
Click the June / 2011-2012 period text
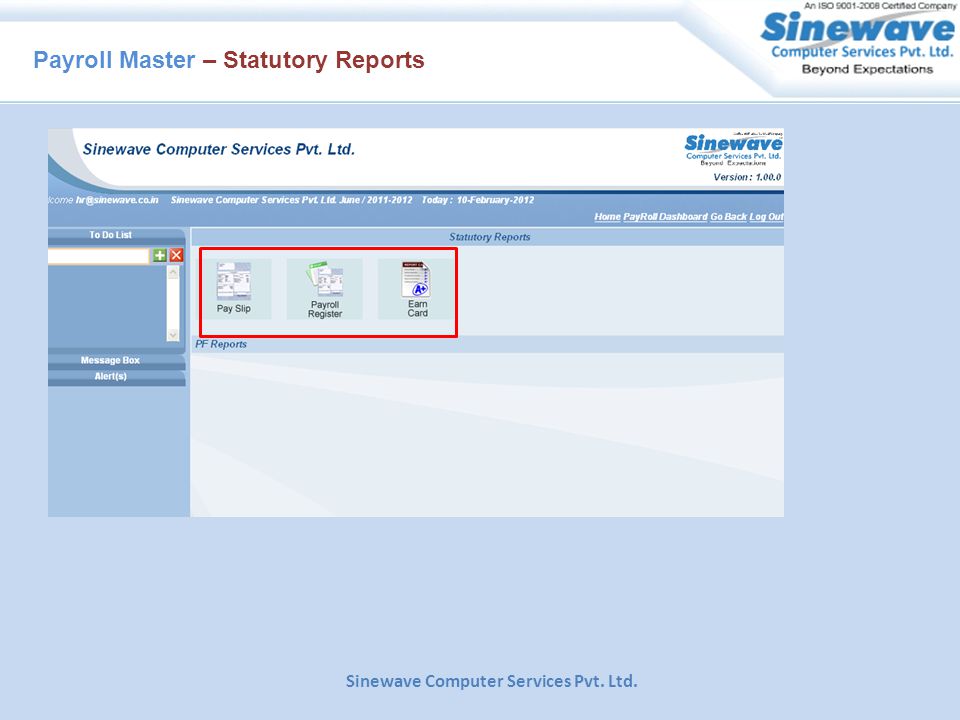tap(375, 200)
